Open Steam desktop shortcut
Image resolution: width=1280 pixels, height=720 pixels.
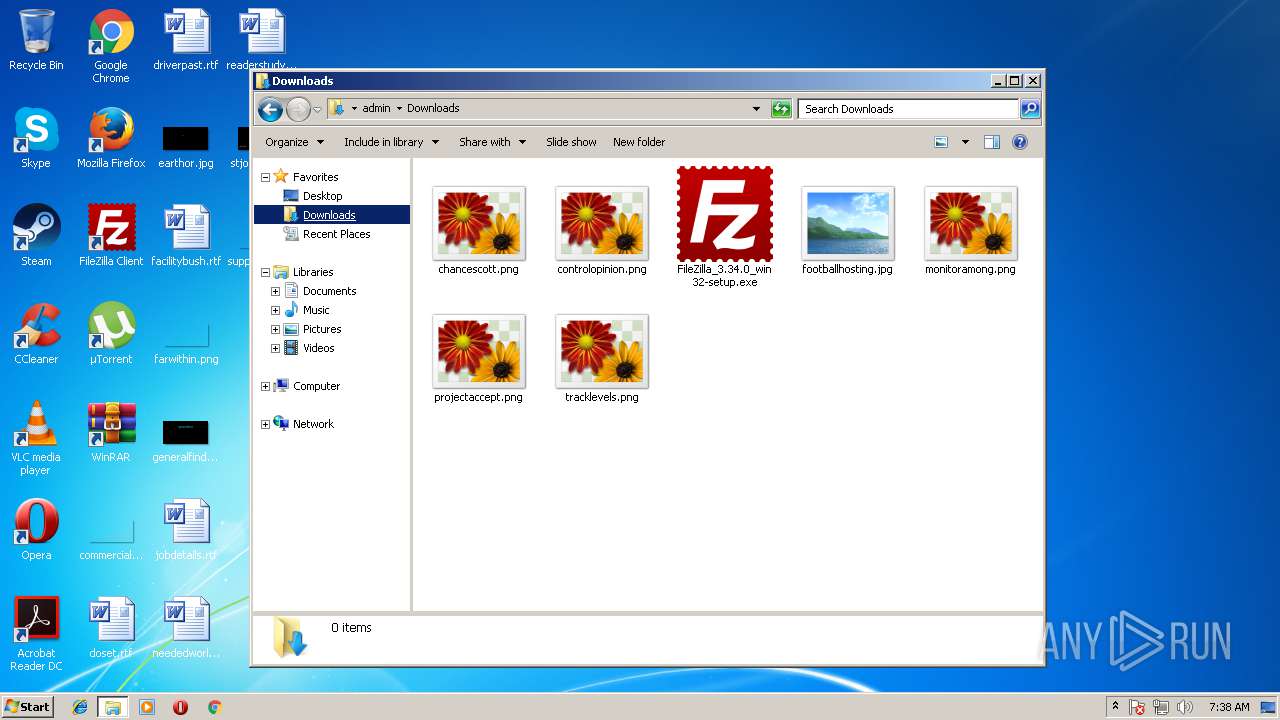(x=36, y=236)
